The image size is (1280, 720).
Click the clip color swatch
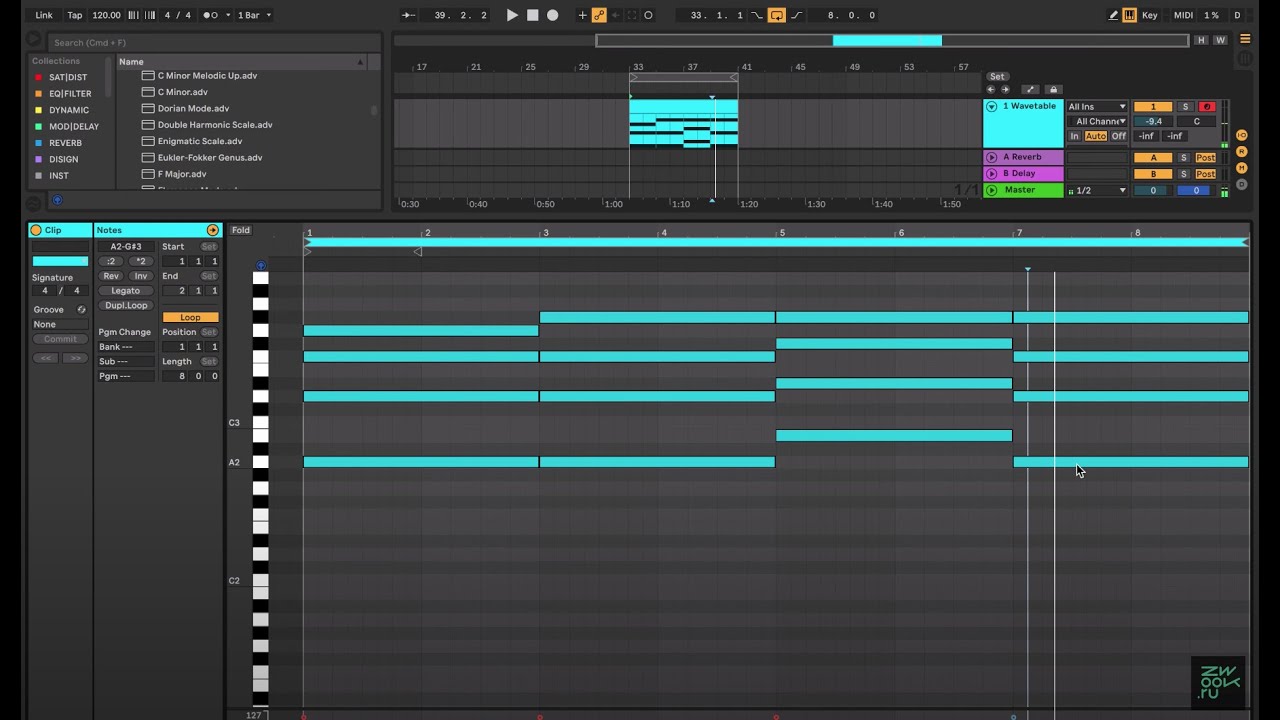pos(60,261)
